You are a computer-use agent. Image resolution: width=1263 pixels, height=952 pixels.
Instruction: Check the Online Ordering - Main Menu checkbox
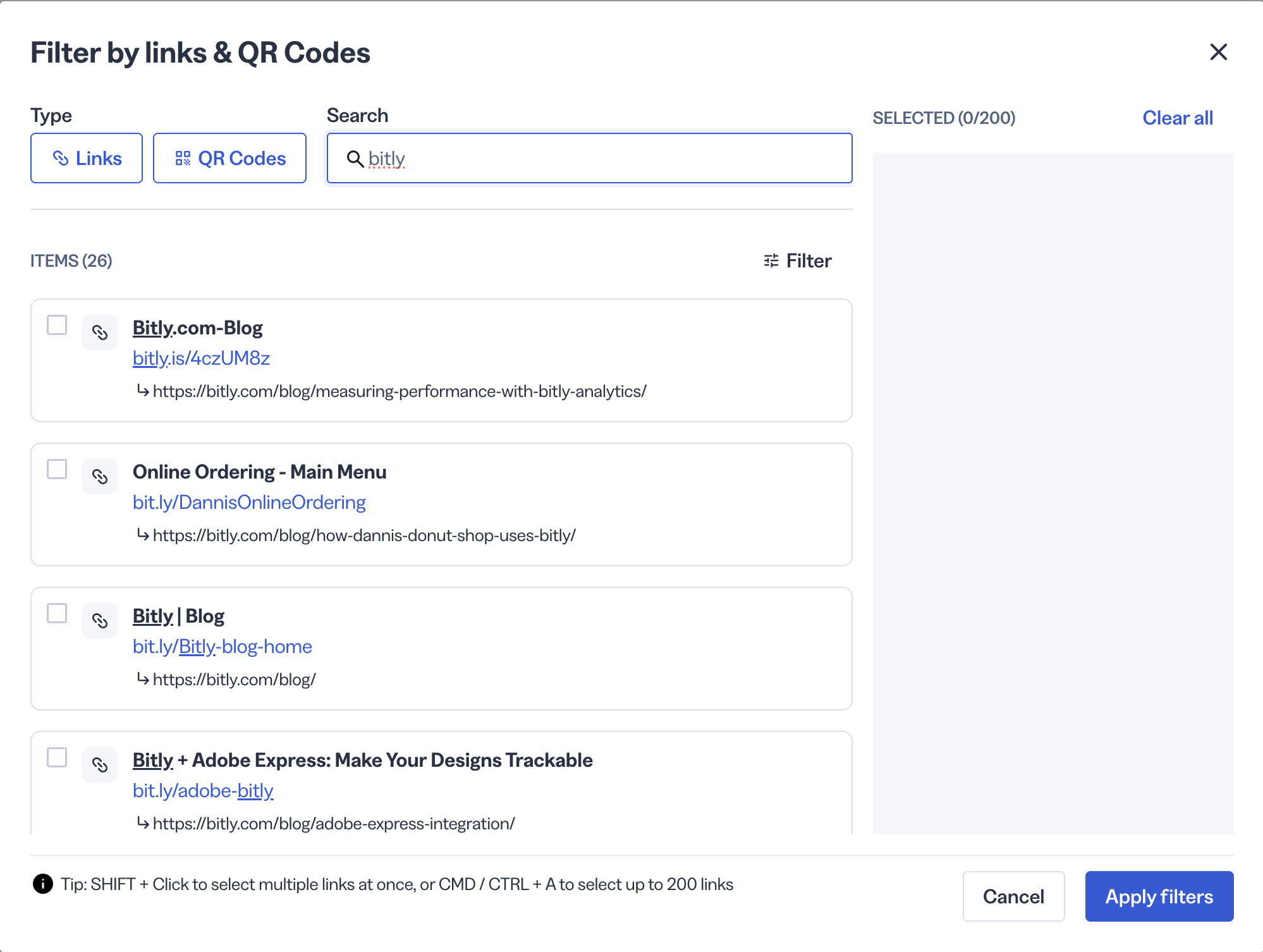pos(57,469)
